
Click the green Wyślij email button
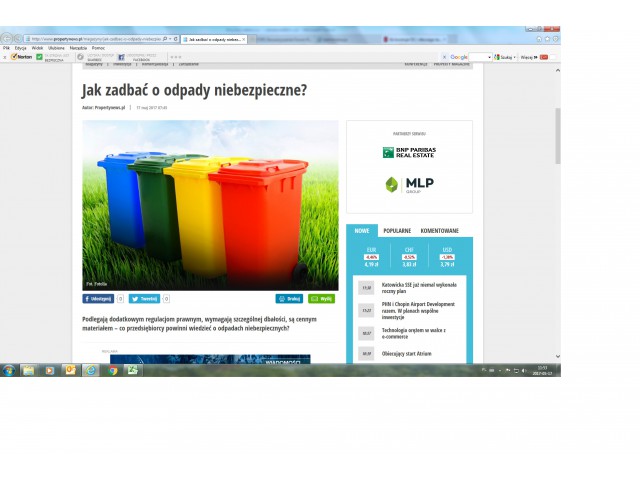pyautogui.click(x=321, y=298)
